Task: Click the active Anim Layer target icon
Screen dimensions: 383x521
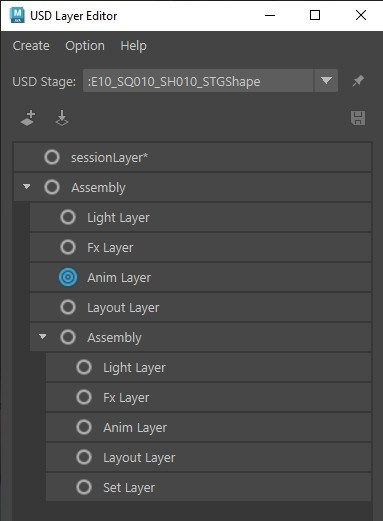Action: 68,277
